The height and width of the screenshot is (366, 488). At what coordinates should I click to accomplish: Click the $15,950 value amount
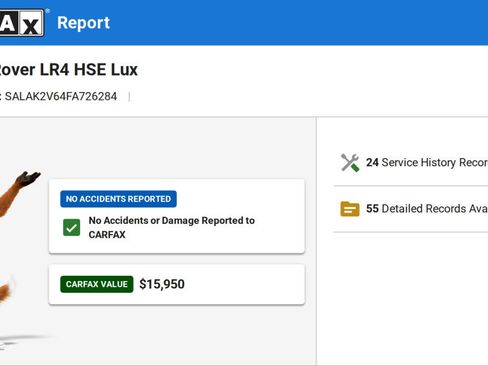pyautogui.click(x=162, y=284)
